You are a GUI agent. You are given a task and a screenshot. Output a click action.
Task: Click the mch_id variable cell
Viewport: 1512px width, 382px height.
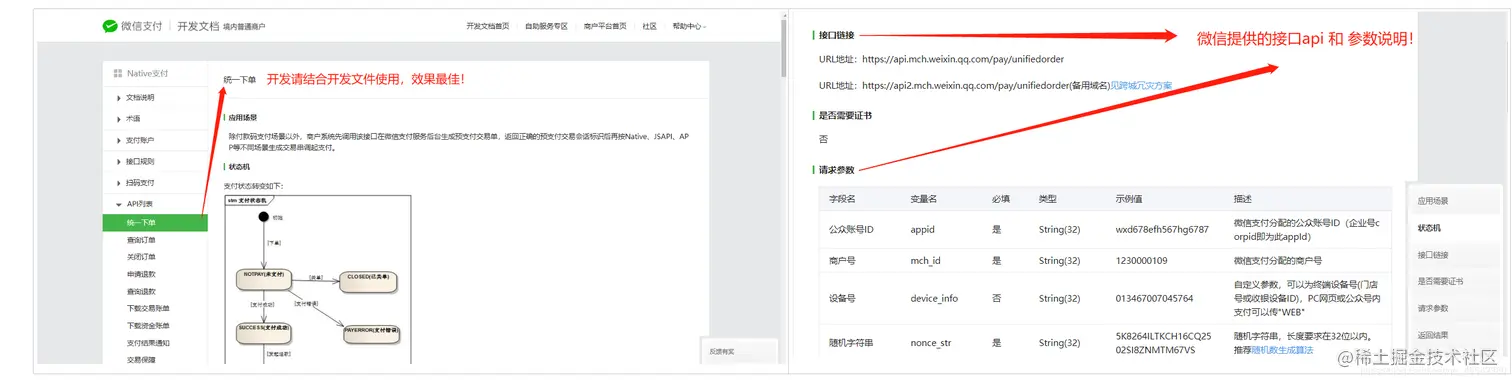coord(925,260)
